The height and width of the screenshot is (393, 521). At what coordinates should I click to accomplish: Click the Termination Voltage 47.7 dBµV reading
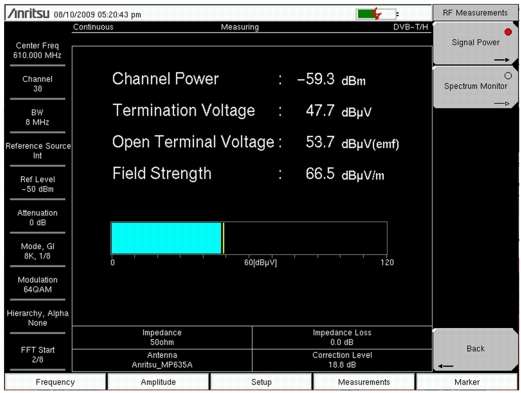[242, 111]
